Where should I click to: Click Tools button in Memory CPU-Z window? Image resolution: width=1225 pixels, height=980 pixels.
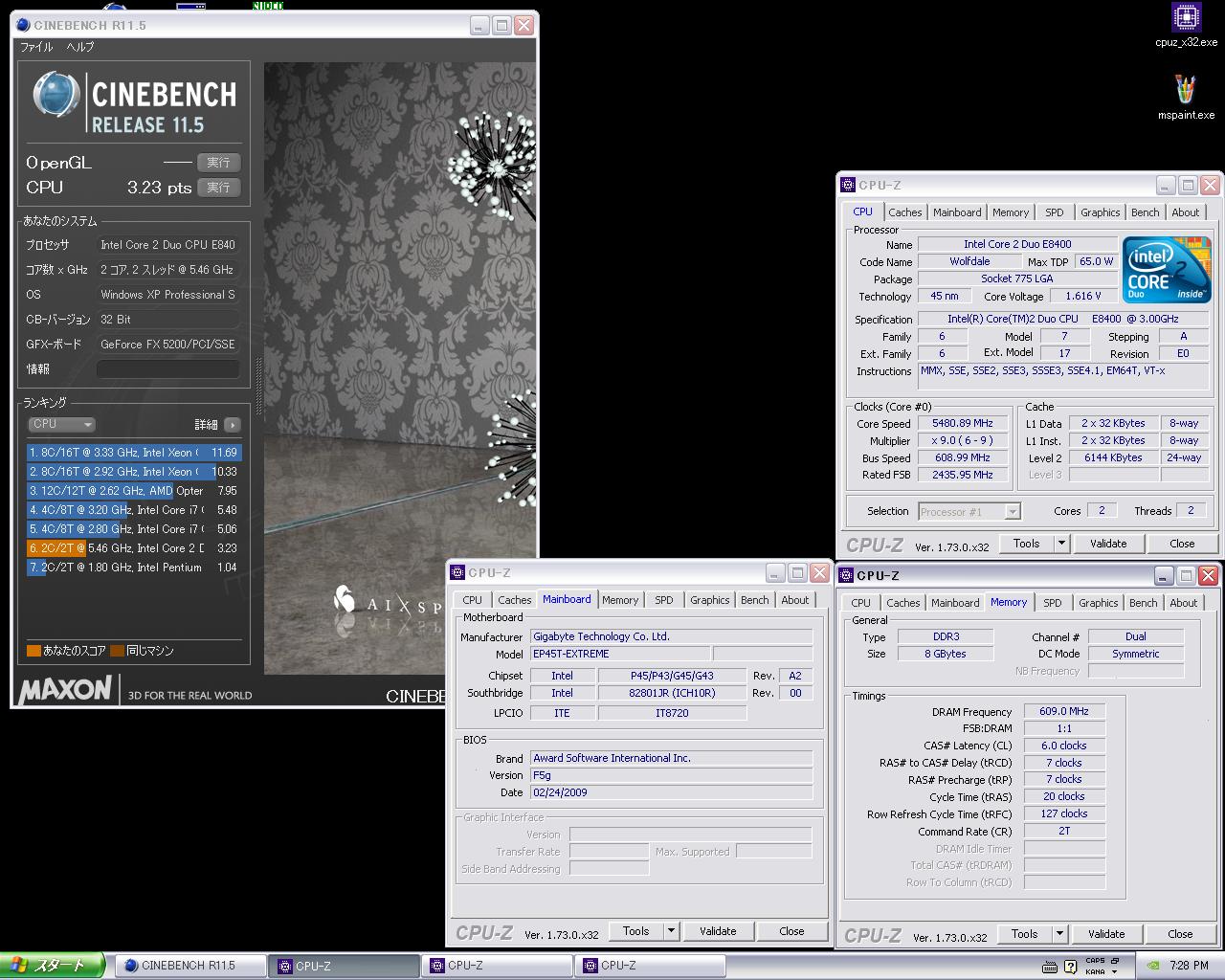click(x=1024, y=934)
